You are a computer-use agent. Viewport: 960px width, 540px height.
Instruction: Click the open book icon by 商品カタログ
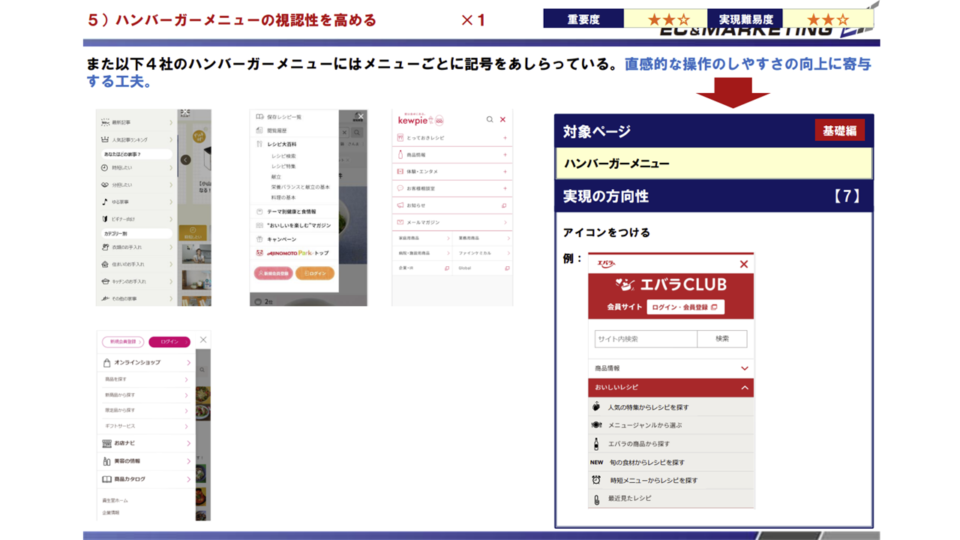tap(107, 479)
